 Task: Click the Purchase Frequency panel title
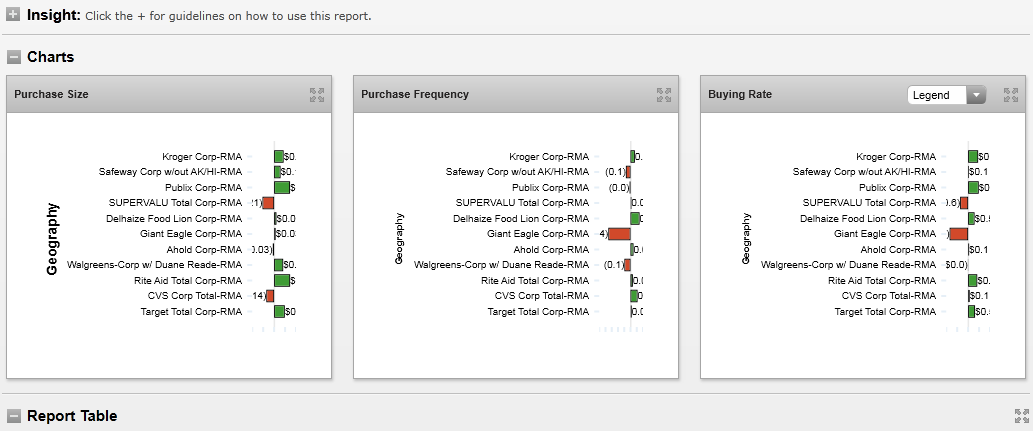click(414, 95)
